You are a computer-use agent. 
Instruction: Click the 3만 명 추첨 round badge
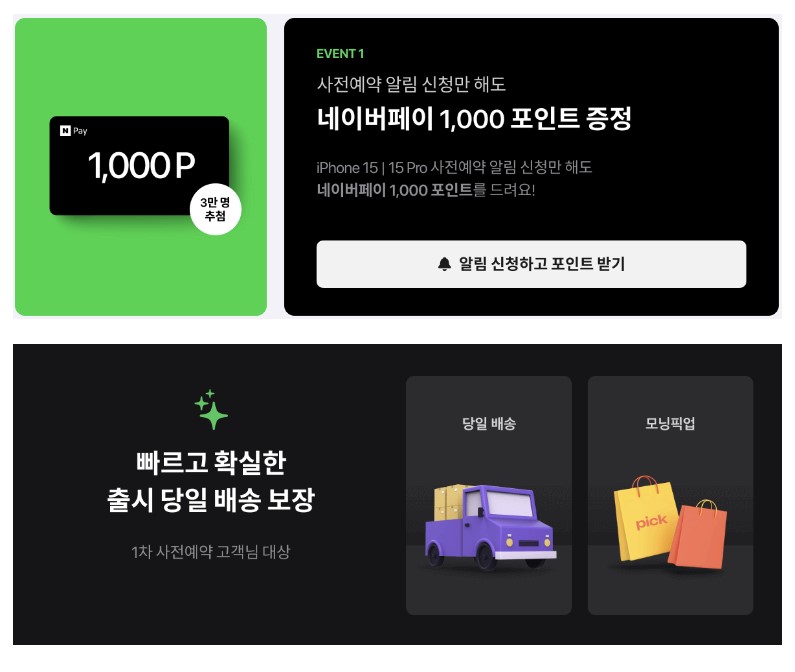click(215, 209)
